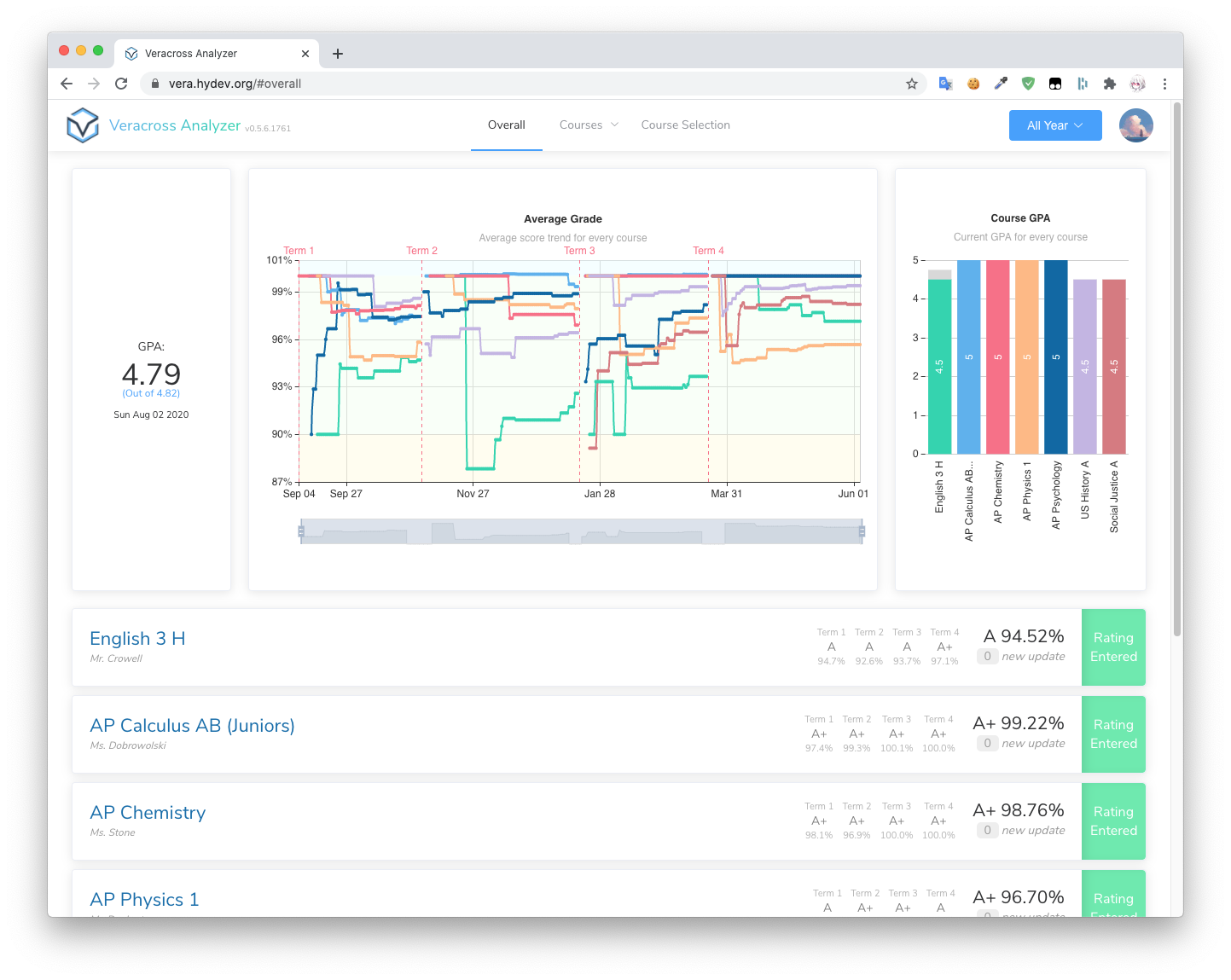Open the AP Calculus AB (Juniors) course
The width and height of the screenshot is (1231, 980).
192,726
